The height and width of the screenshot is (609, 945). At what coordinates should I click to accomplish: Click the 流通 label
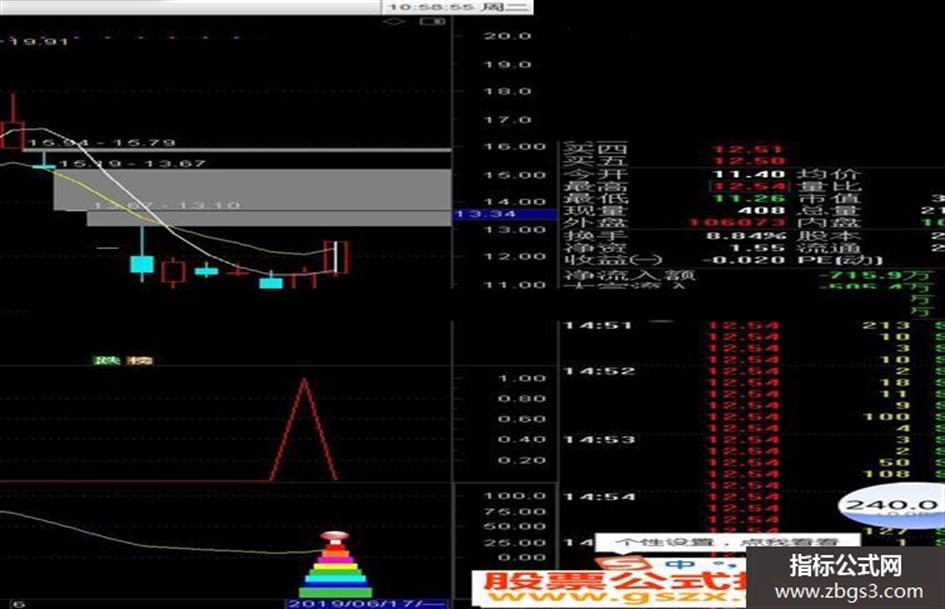coord(829,248)
